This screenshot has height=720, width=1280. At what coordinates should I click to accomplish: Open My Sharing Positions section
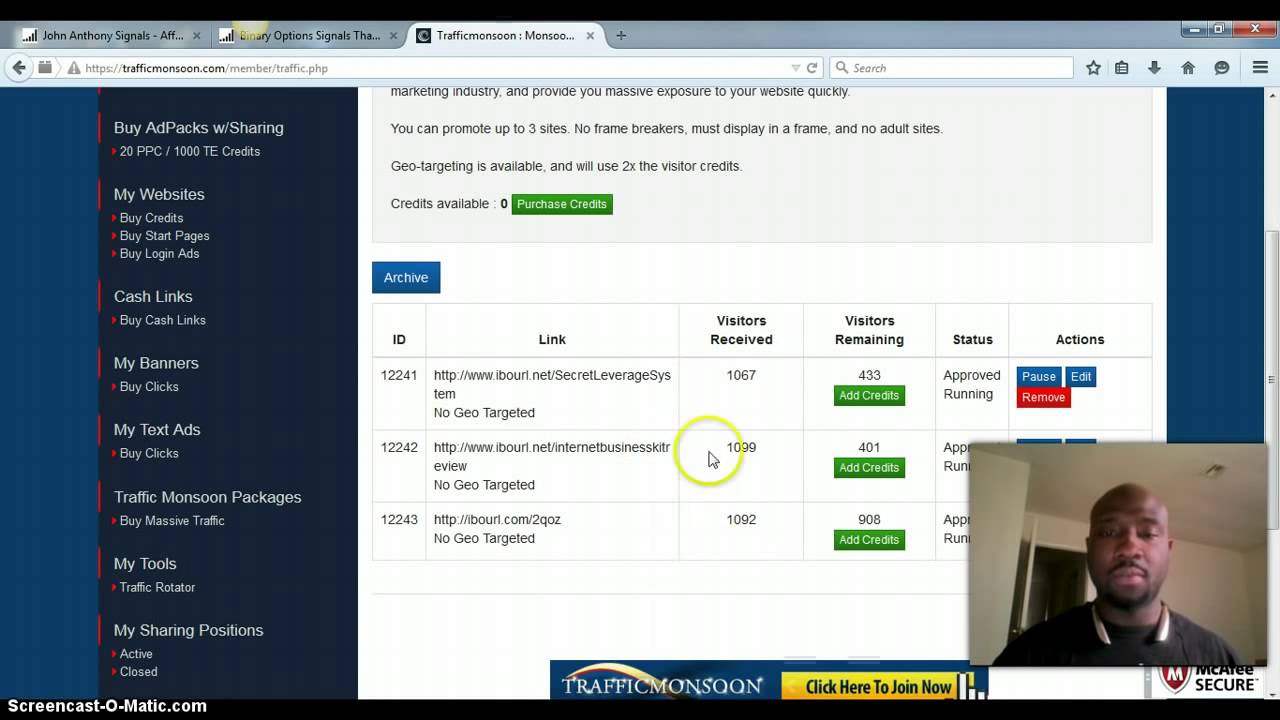tap(188, 630)
